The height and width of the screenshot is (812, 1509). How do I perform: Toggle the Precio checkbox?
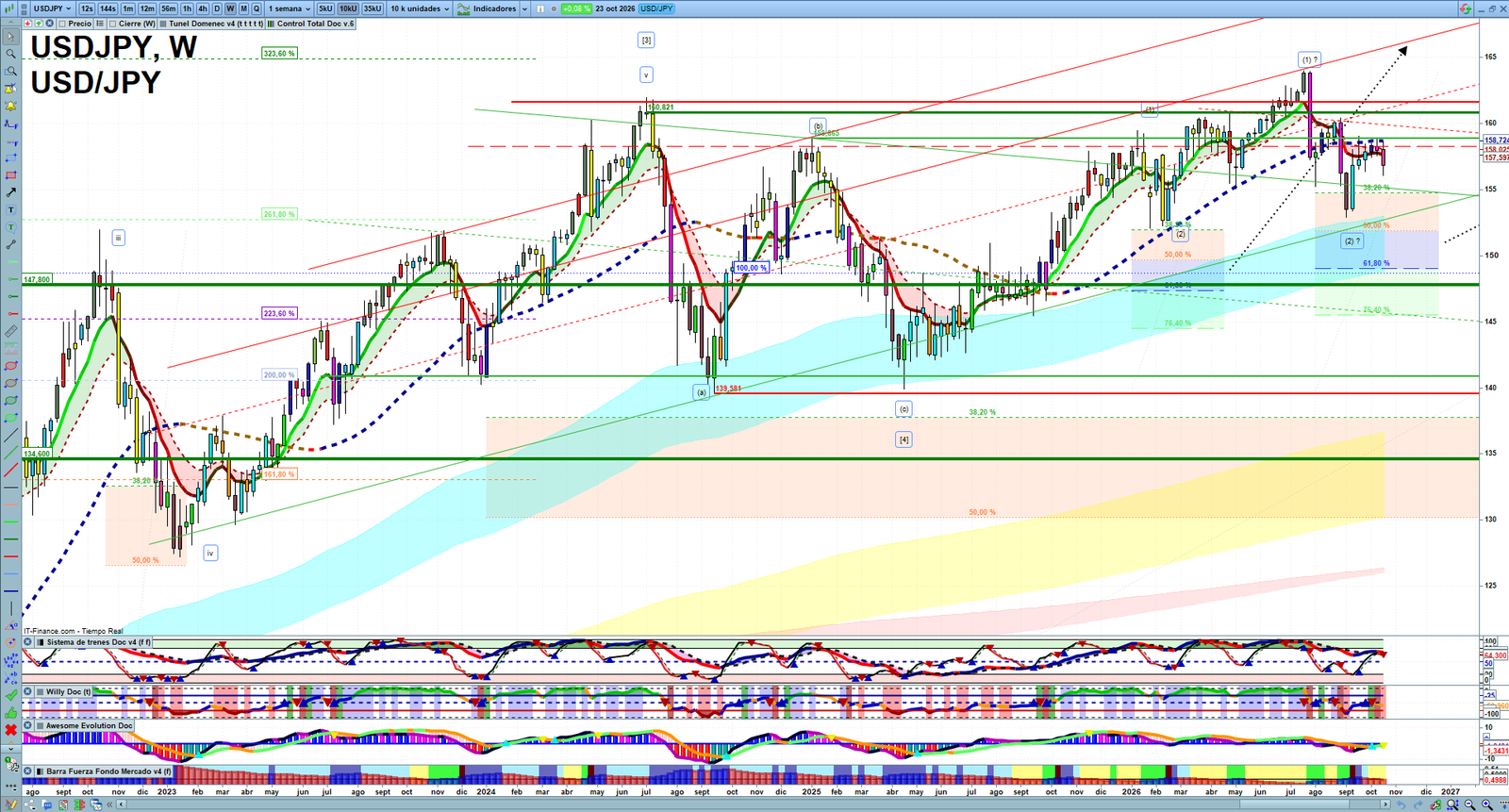tap(62, 24)
